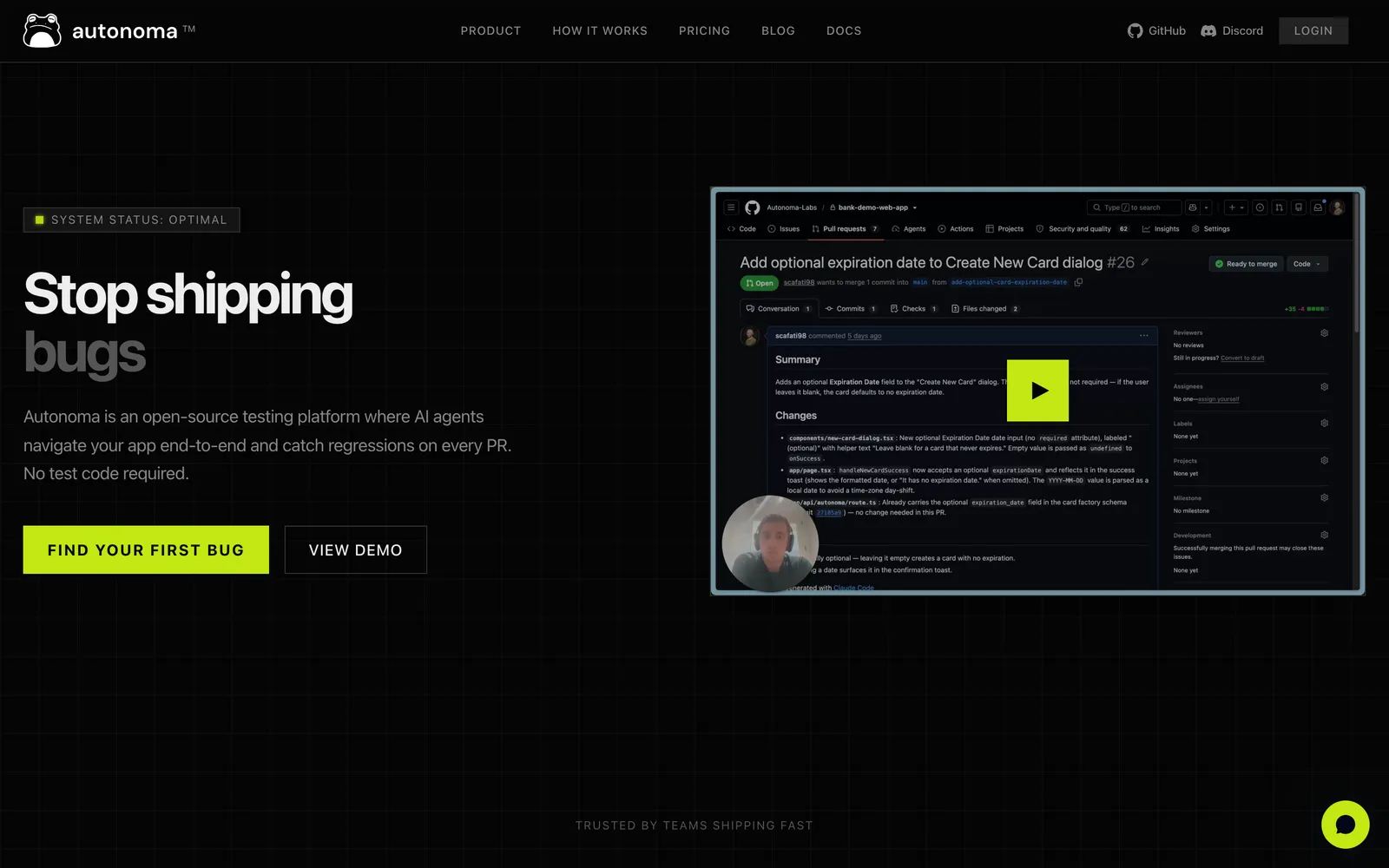The width and height of the screenshot is (1389, 868).
Task: Select the Agents tab in the preview
Action: tap(908, 229)
